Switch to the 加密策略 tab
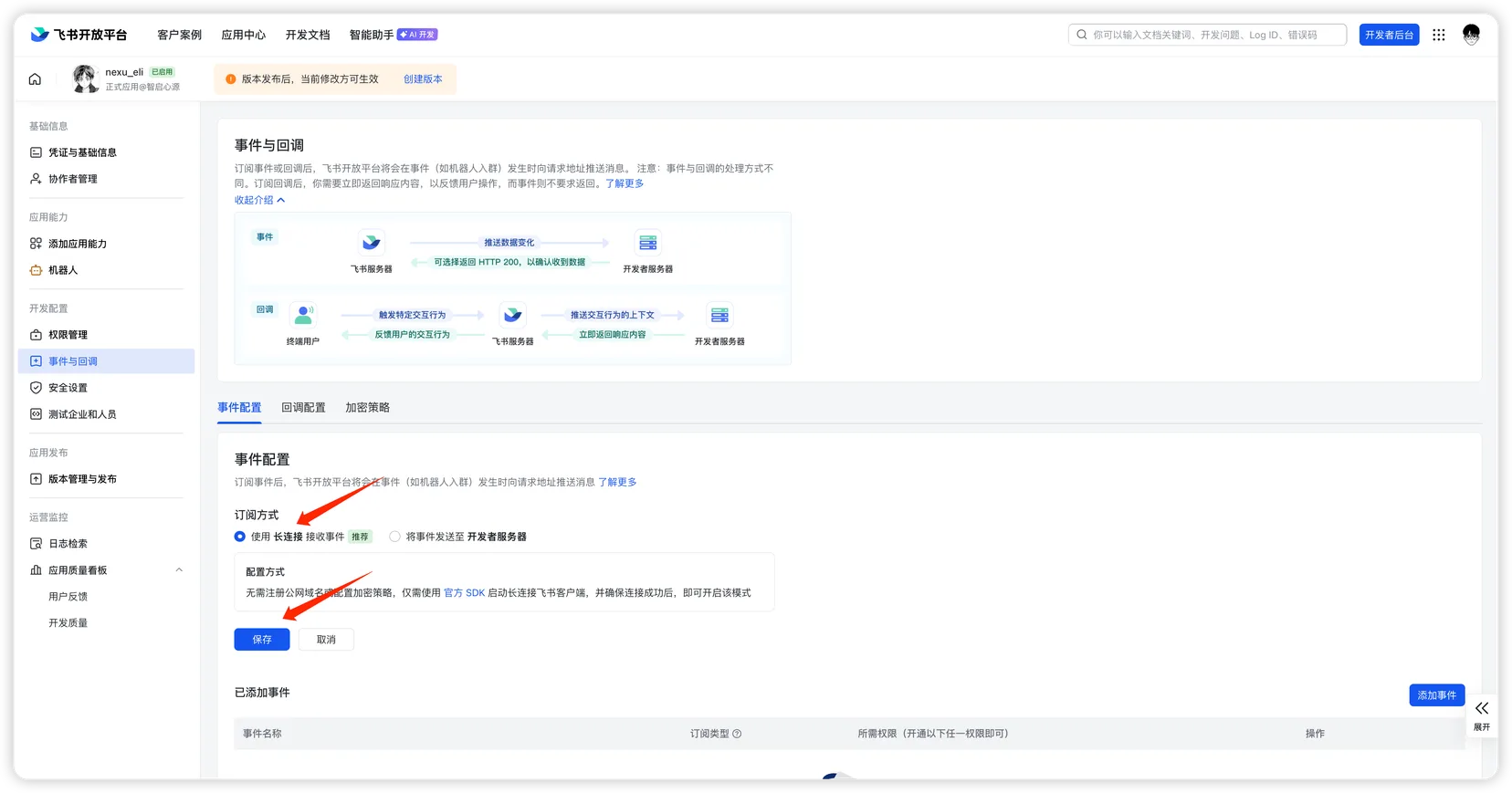1512x793 pixels. [367, 408]
